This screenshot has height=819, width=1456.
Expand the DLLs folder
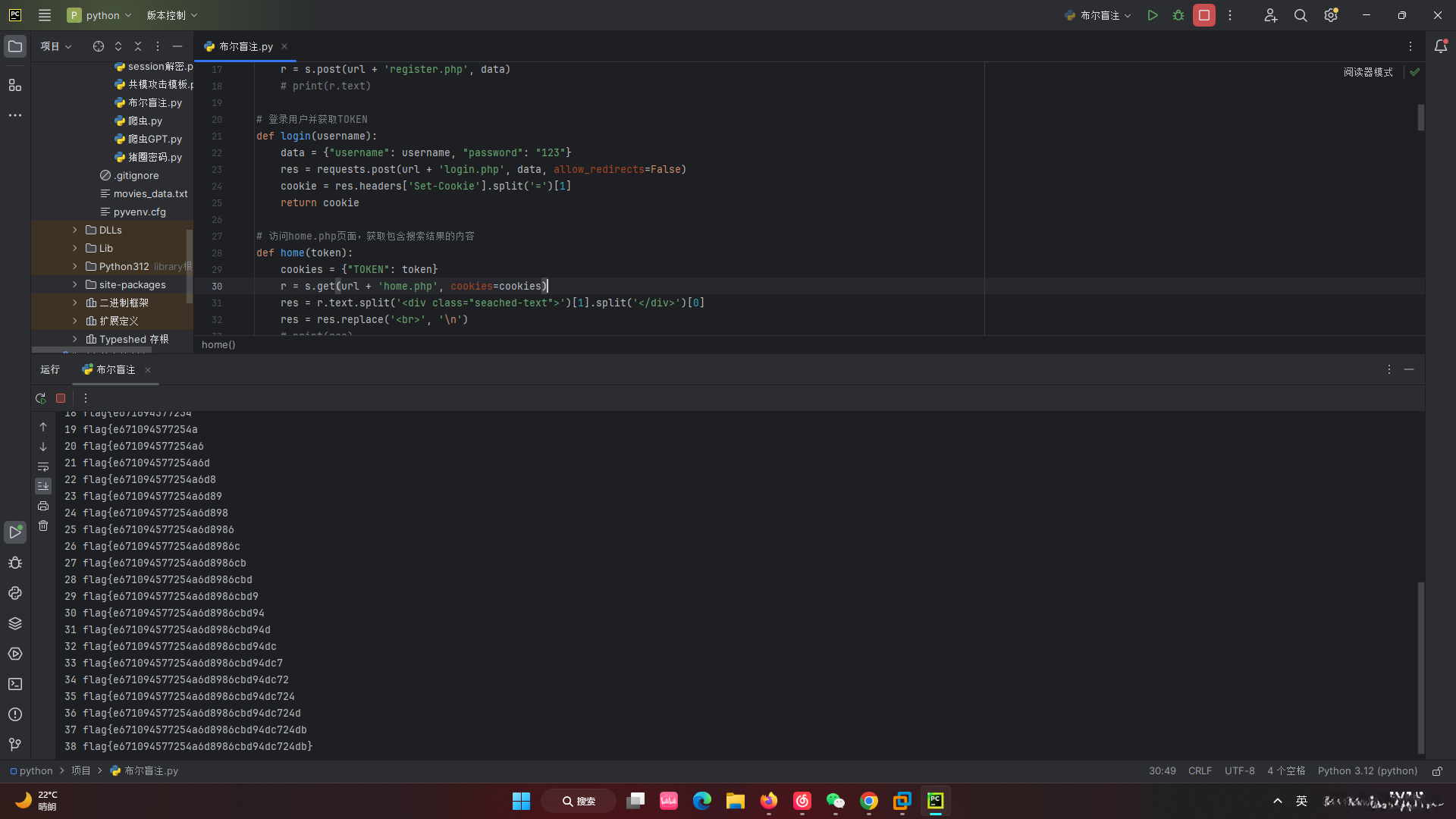75,230
